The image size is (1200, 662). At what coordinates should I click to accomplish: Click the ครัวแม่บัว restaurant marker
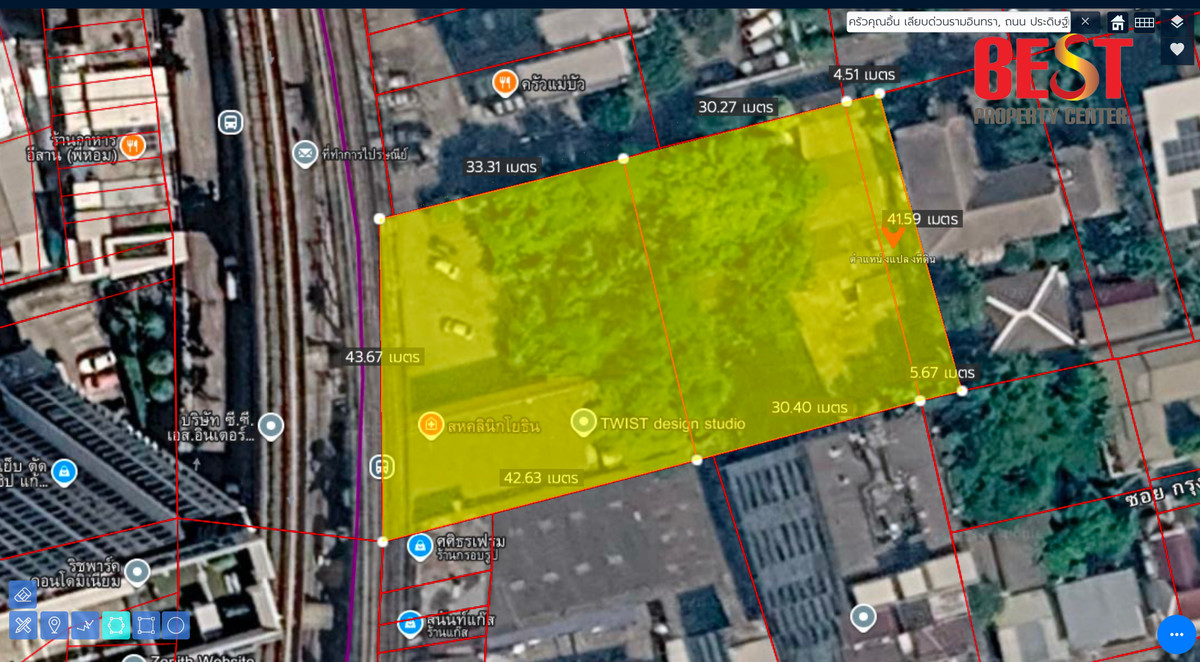click(x=505, y=82)
